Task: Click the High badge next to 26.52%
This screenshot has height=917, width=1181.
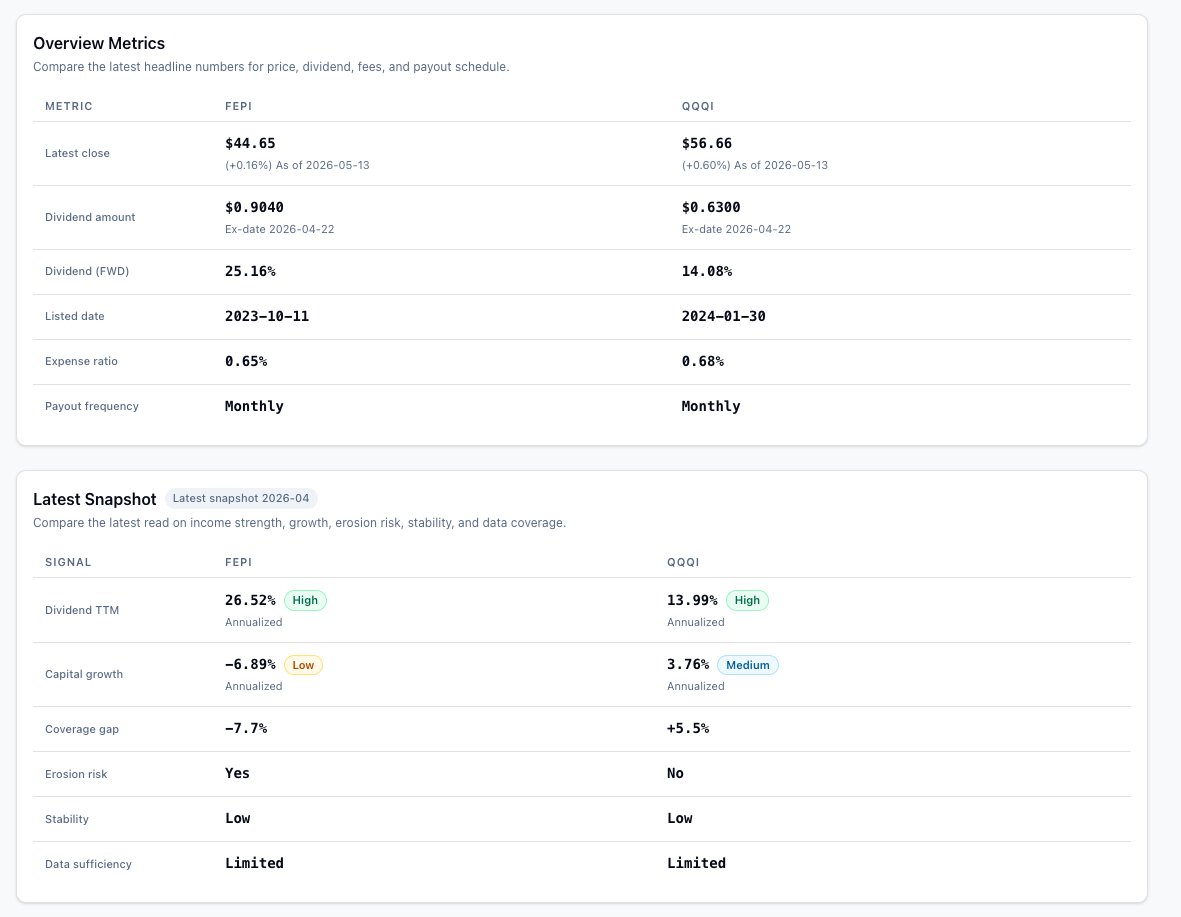Action: (x=305, y=601)
